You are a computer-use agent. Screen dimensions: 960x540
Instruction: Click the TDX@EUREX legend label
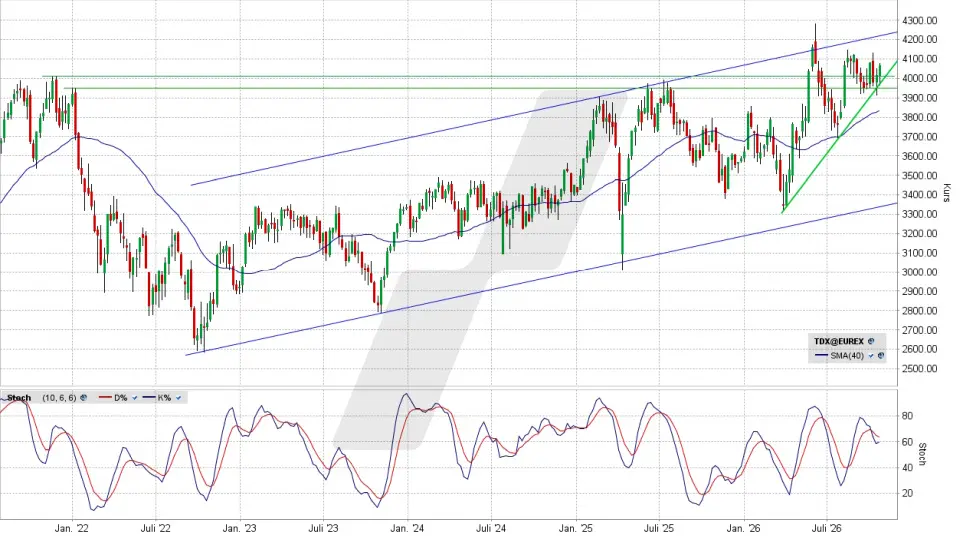pyautogui.click(x=839, y=341)
